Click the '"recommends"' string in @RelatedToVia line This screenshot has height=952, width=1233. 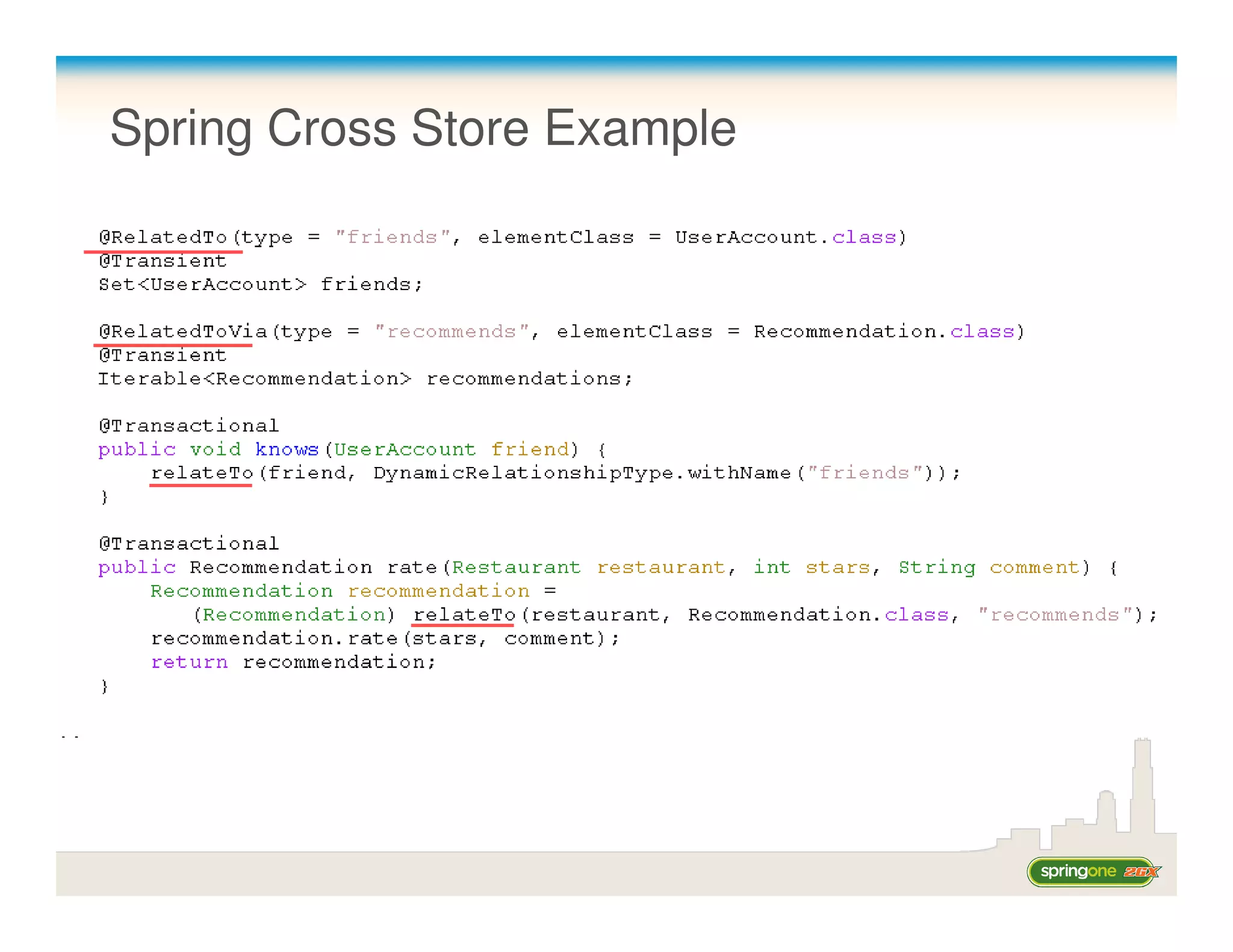pyautogui.click(x=452, y=331)
